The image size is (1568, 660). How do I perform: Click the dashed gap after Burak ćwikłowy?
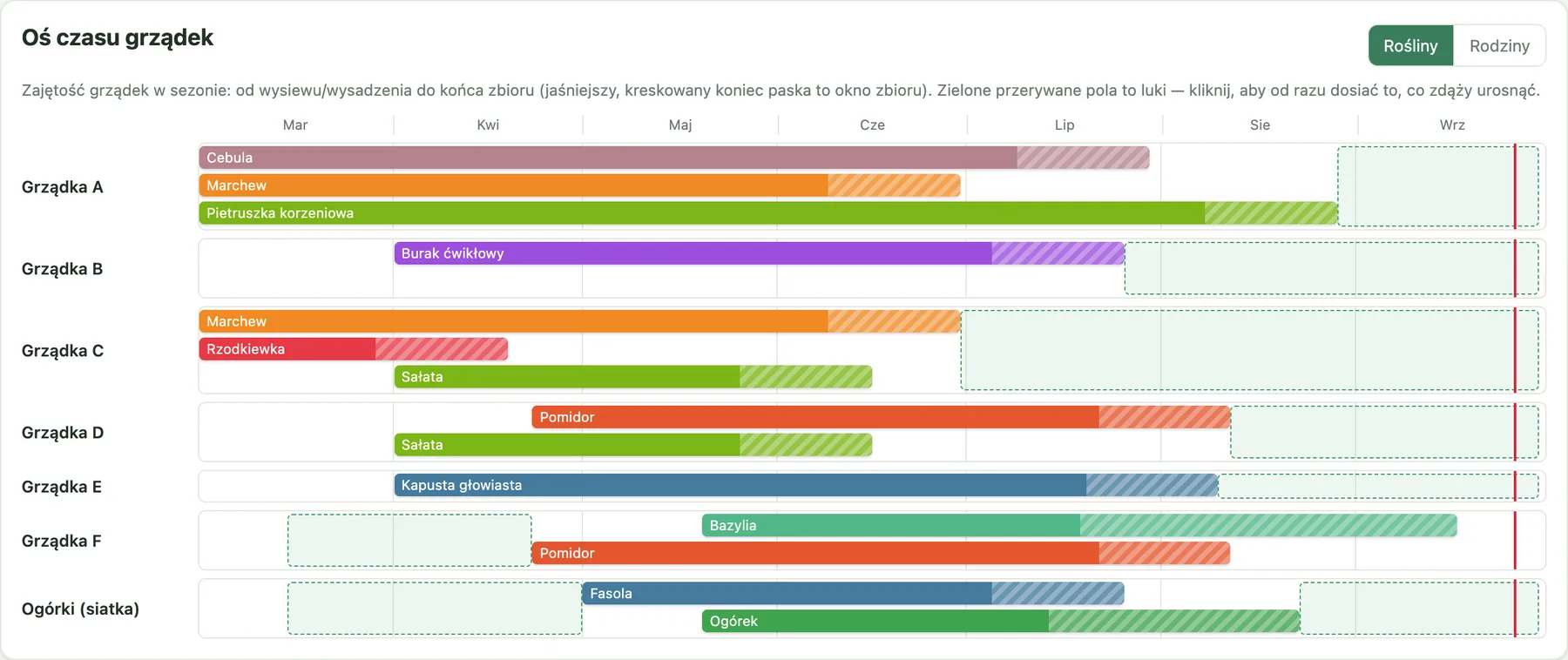click(x=1332, y=268)
